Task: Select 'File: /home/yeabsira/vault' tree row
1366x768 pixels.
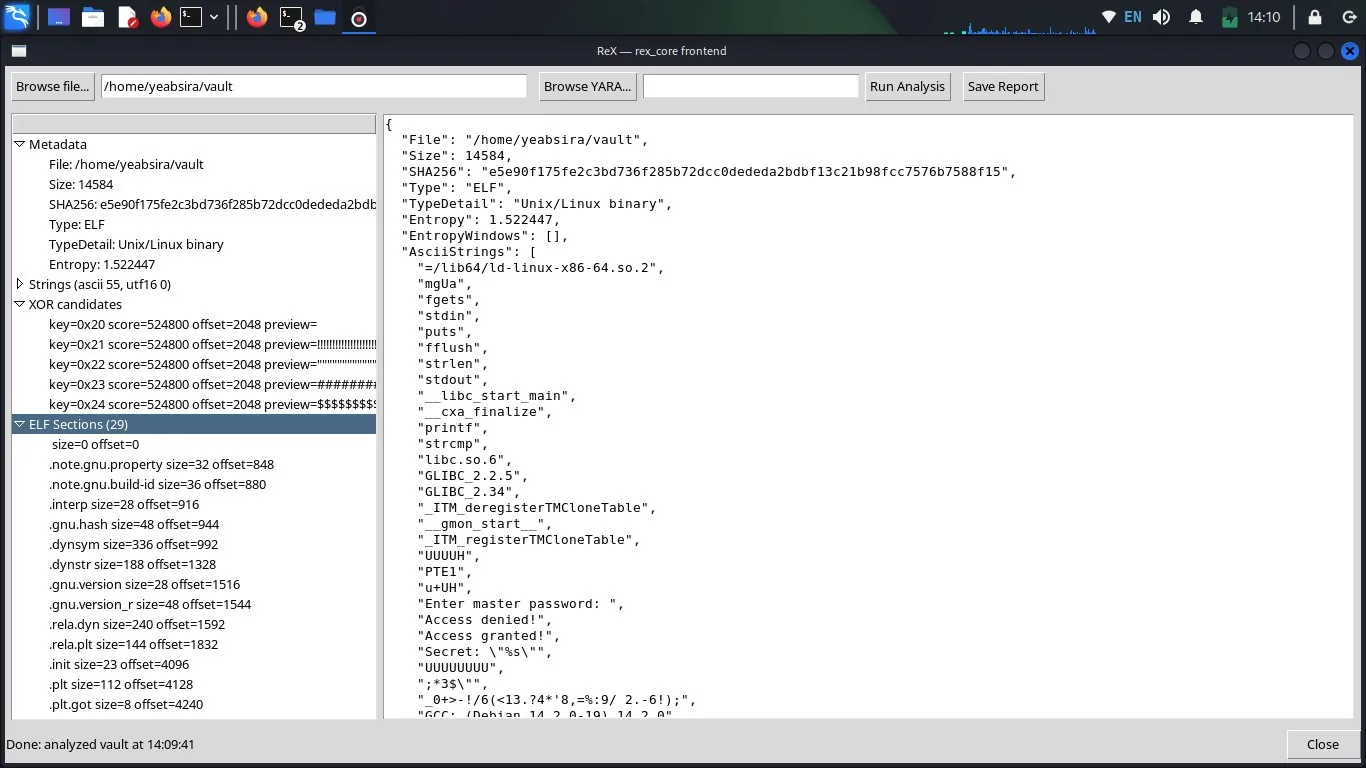Action: 194,164
